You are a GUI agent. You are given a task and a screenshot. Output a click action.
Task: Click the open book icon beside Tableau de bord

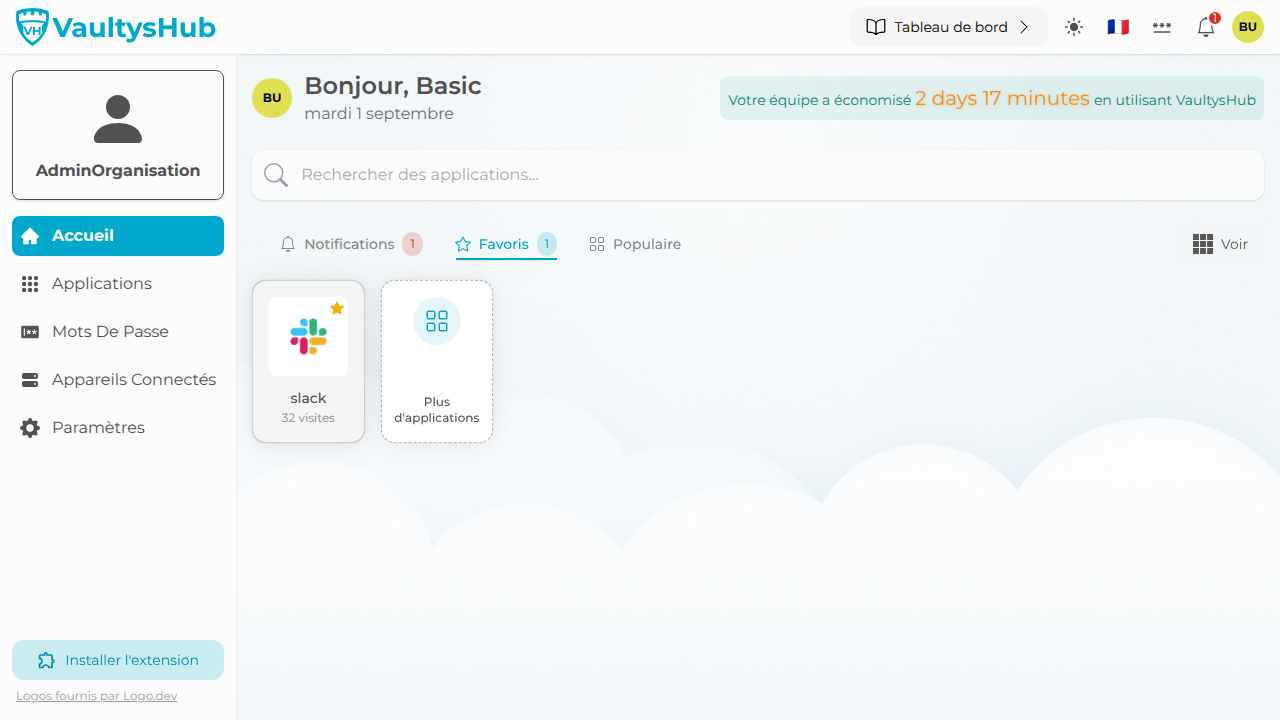tap(876, 27)
